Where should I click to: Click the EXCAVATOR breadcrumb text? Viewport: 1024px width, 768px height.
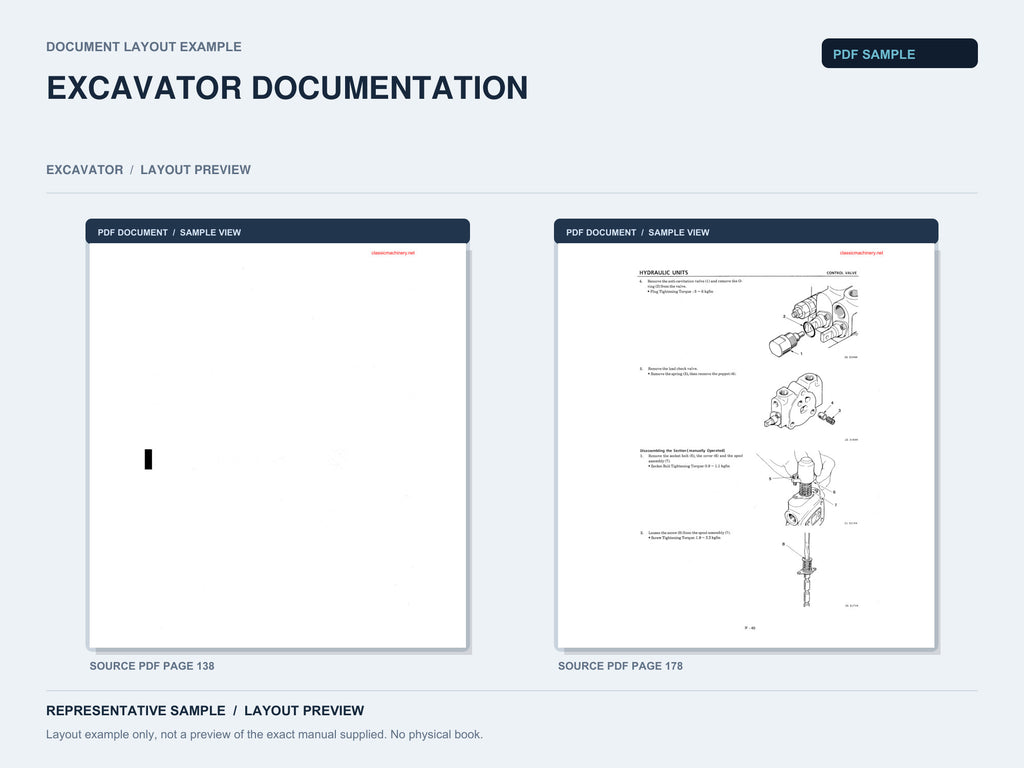pyautogui.click(x=84, y=170)
